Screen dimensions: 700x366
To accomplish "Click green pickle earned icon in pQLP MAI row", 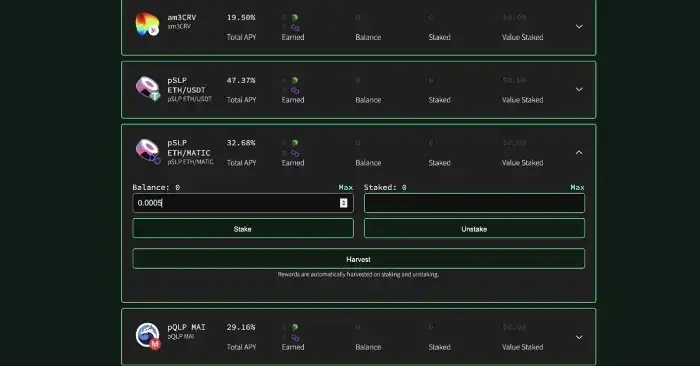I will click(295, 327).
